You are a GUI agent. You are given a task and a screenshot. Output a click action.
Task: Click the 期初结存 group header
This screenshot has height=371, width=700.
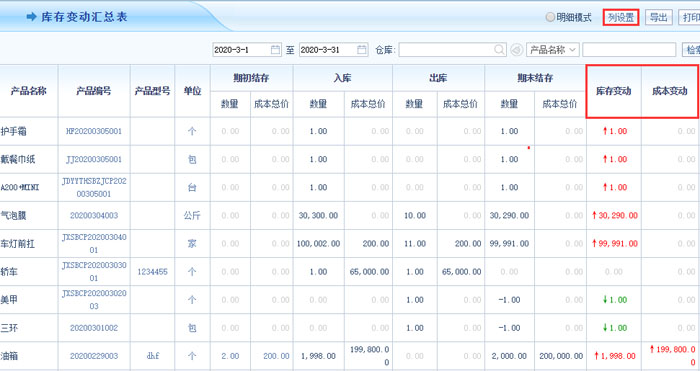coord(251,78)
